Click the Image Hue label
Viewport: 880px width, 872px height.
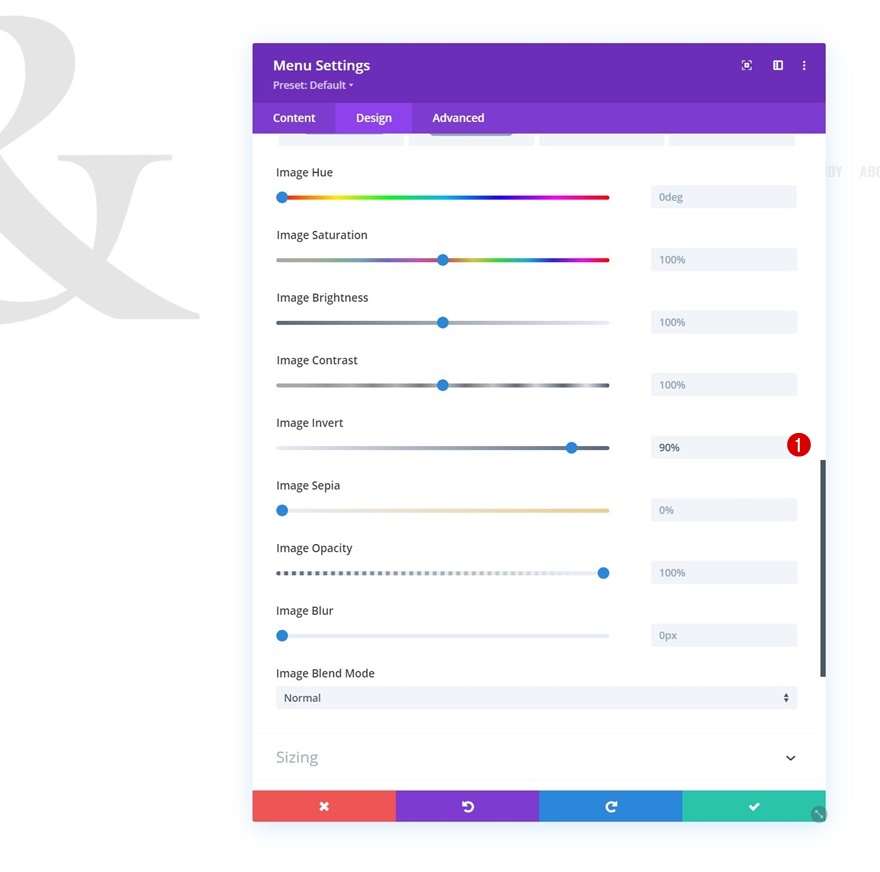coord(304,173)
